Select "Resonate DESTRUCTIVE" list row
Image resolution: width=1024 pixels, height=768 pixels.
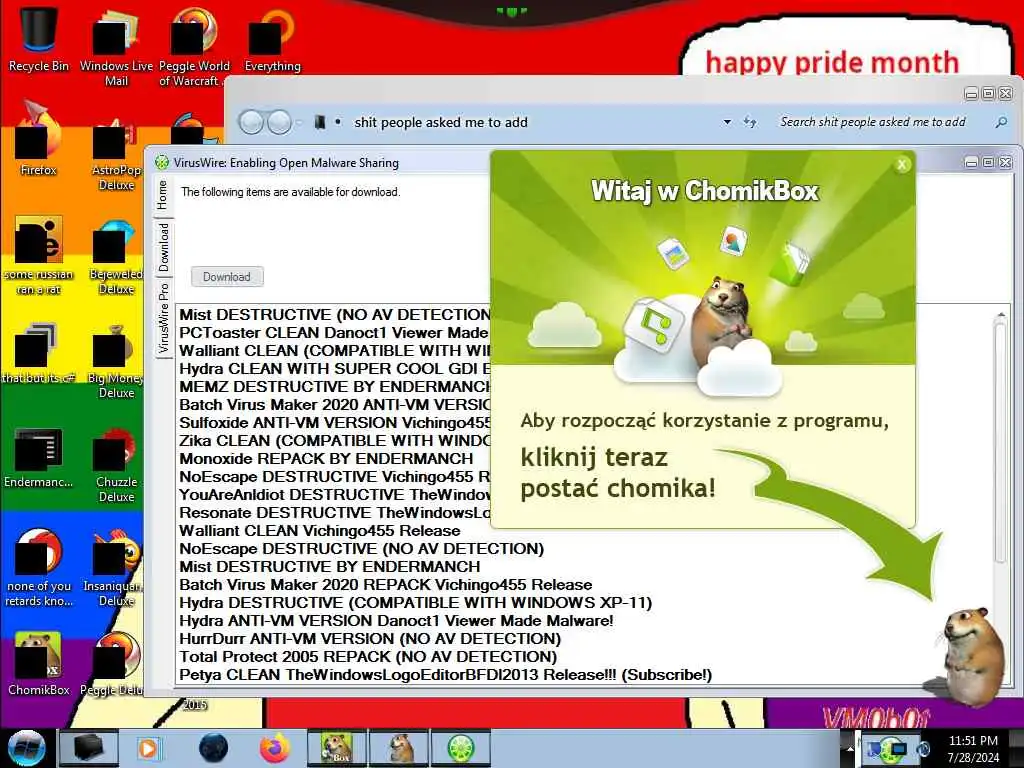point(334,513)
